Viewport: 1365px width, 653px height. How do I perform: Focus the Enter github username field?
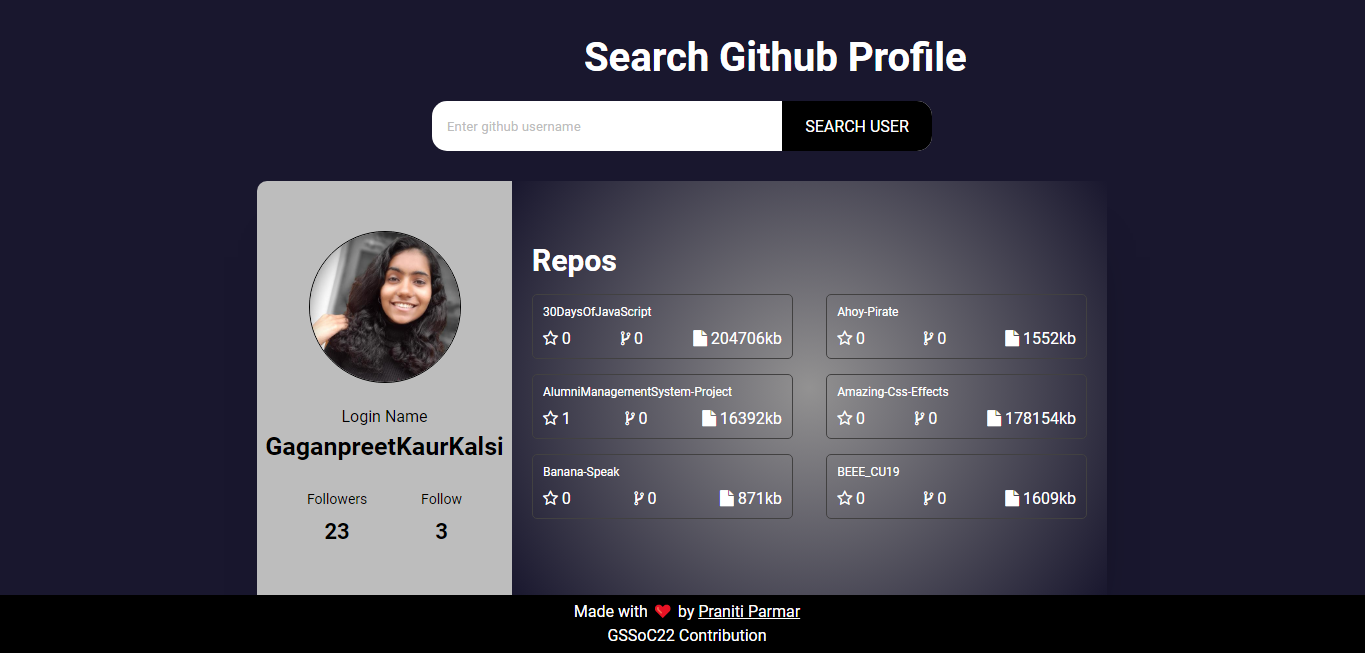click(607, 126)
